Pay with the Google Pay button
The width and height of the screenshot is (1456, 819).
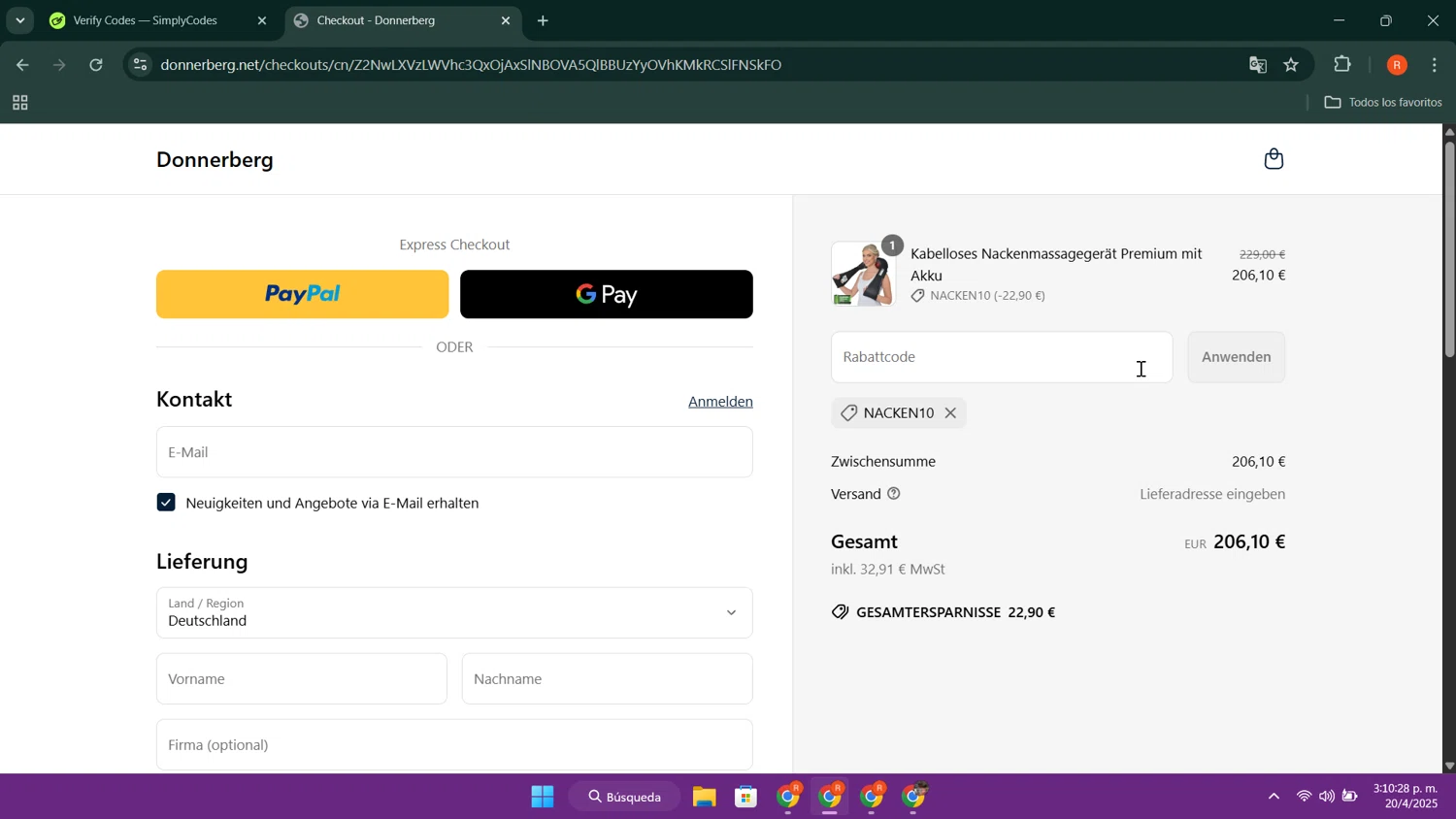pyautogui.click(x=607, y=294)
